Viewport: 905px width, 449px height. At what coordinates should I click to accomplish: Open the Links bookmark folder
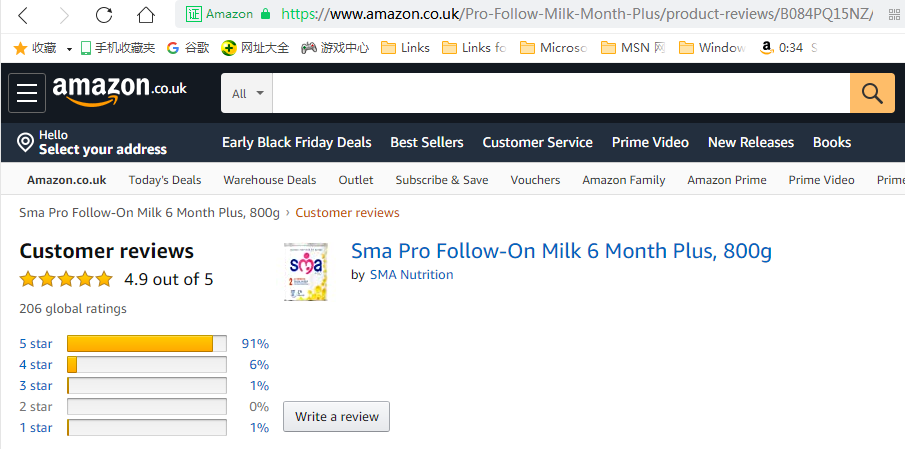(x=405, y=48)
